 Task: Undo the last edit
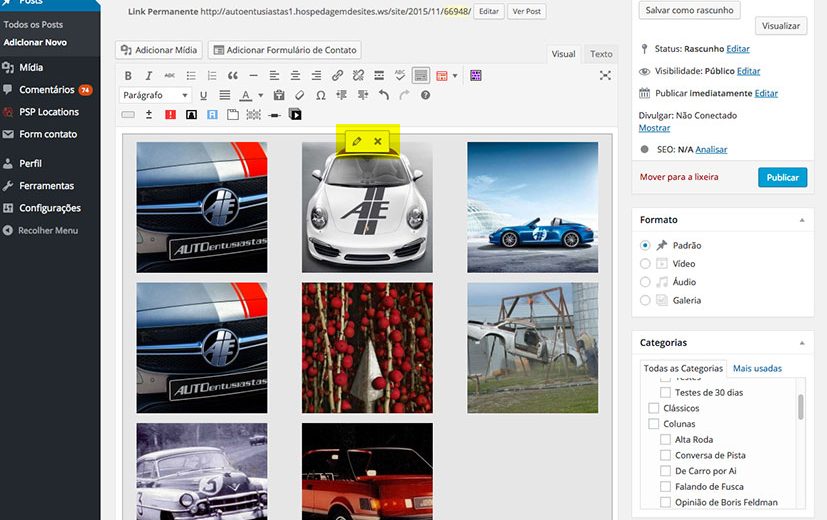(x=383, y=95)
